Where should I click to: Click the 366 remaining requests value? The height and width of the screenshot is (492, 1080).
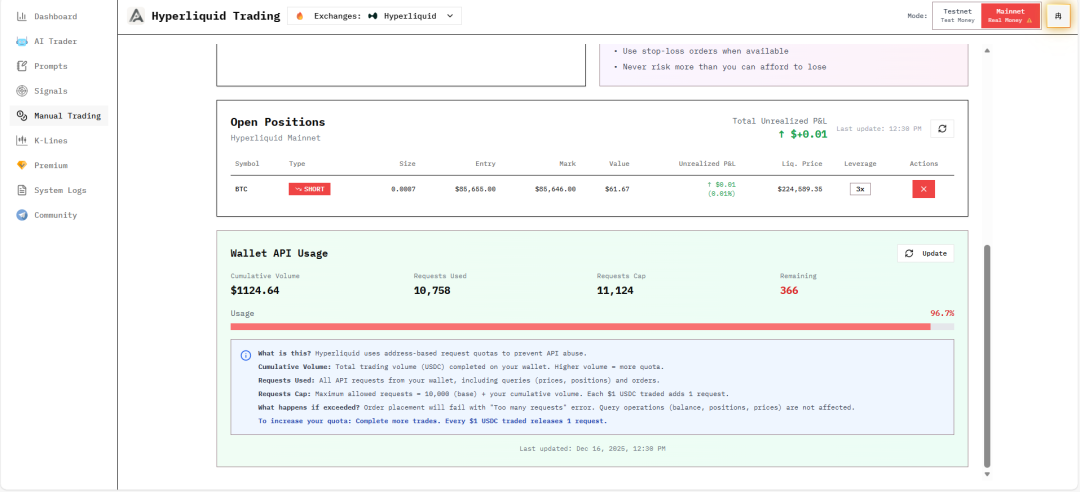coord(789,291)
